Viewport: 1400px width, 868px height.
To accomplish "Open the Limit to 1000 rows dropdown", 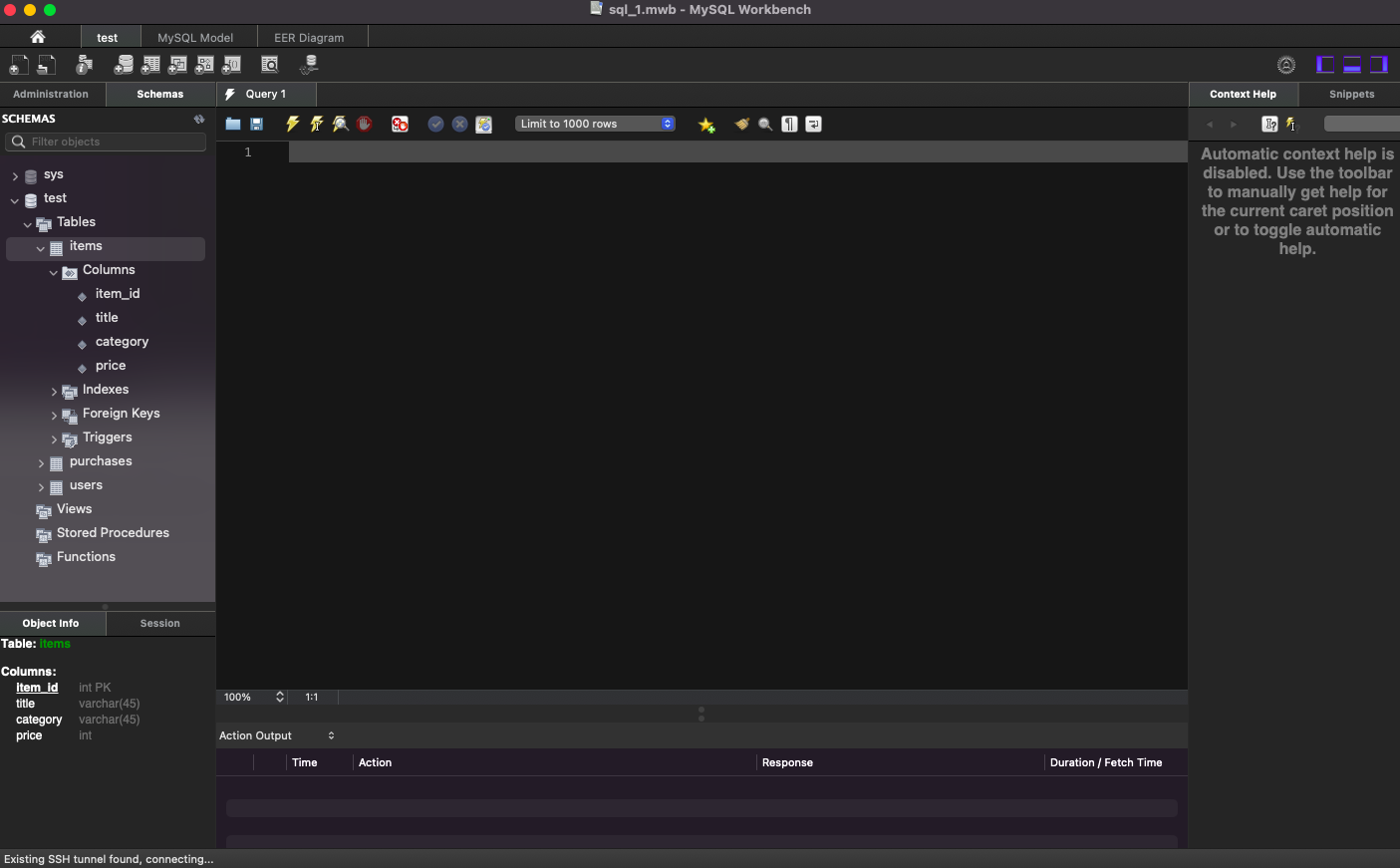I will coord(595,124).
